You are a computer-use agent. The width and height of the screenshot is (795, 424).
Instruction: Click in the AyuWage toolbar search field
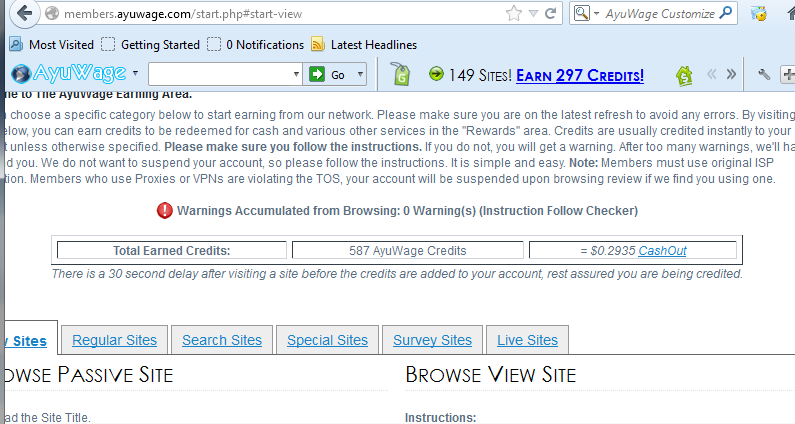pos(220,75)
